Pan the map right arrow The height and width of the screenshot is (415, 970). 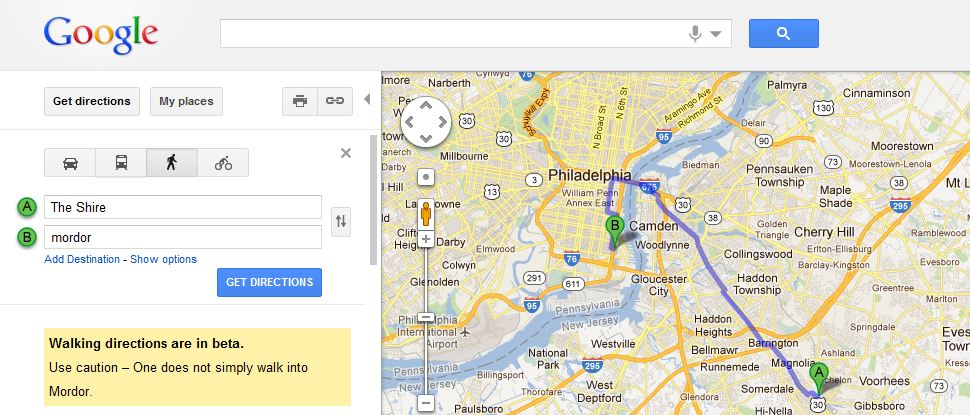pos(442,122)
